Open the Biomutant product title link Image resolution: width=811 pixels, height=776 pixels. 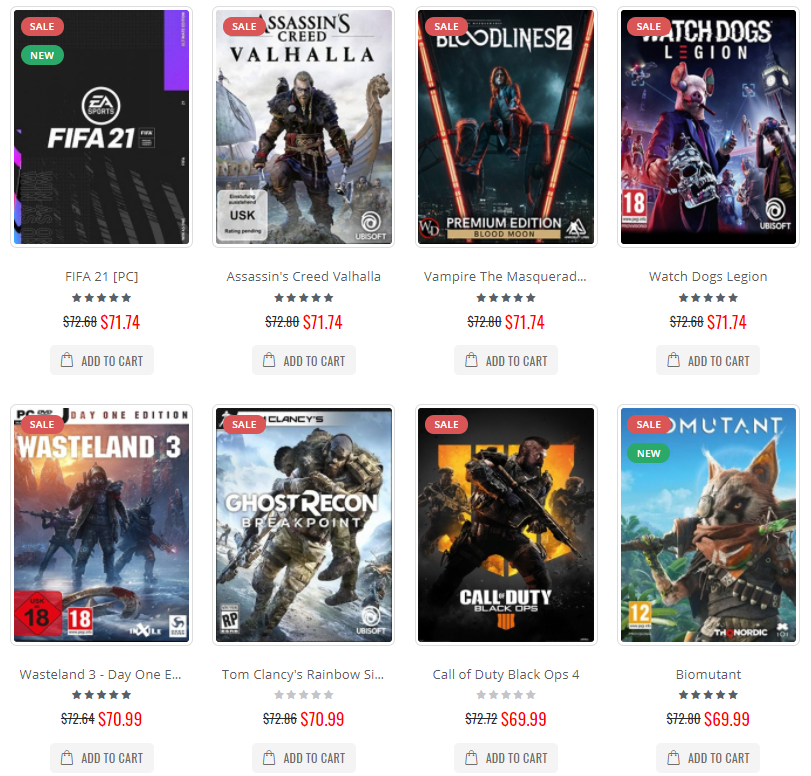point(708,675)
